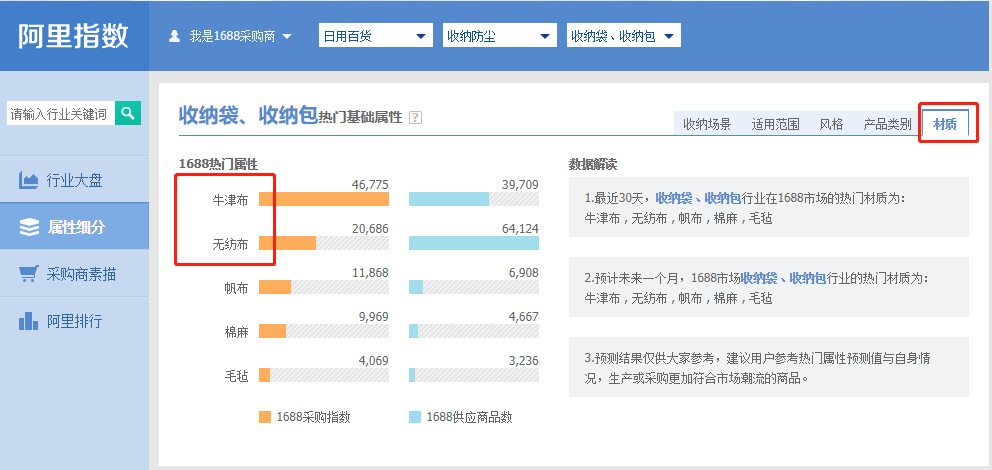This screenshot has width=992, height=470.
Task: Click the 帆布 attribute label
Action: tap(237, 288)
